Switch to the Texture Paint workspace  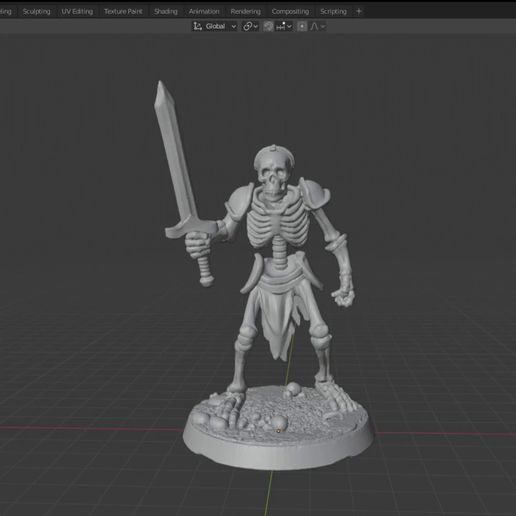(x=123, y=11)
